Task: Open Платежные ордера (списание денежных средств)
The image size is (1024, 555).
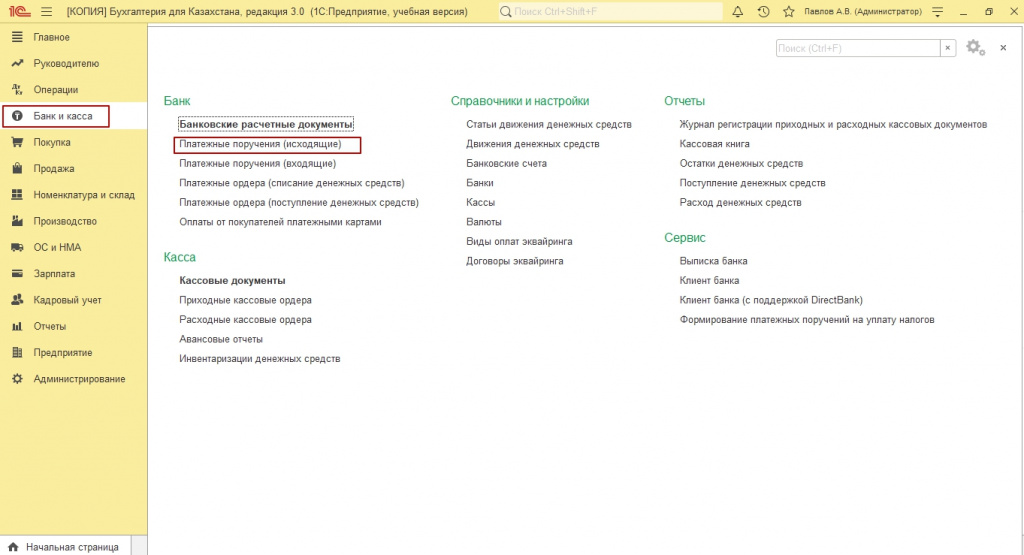Action: click(x=292, y=183)
